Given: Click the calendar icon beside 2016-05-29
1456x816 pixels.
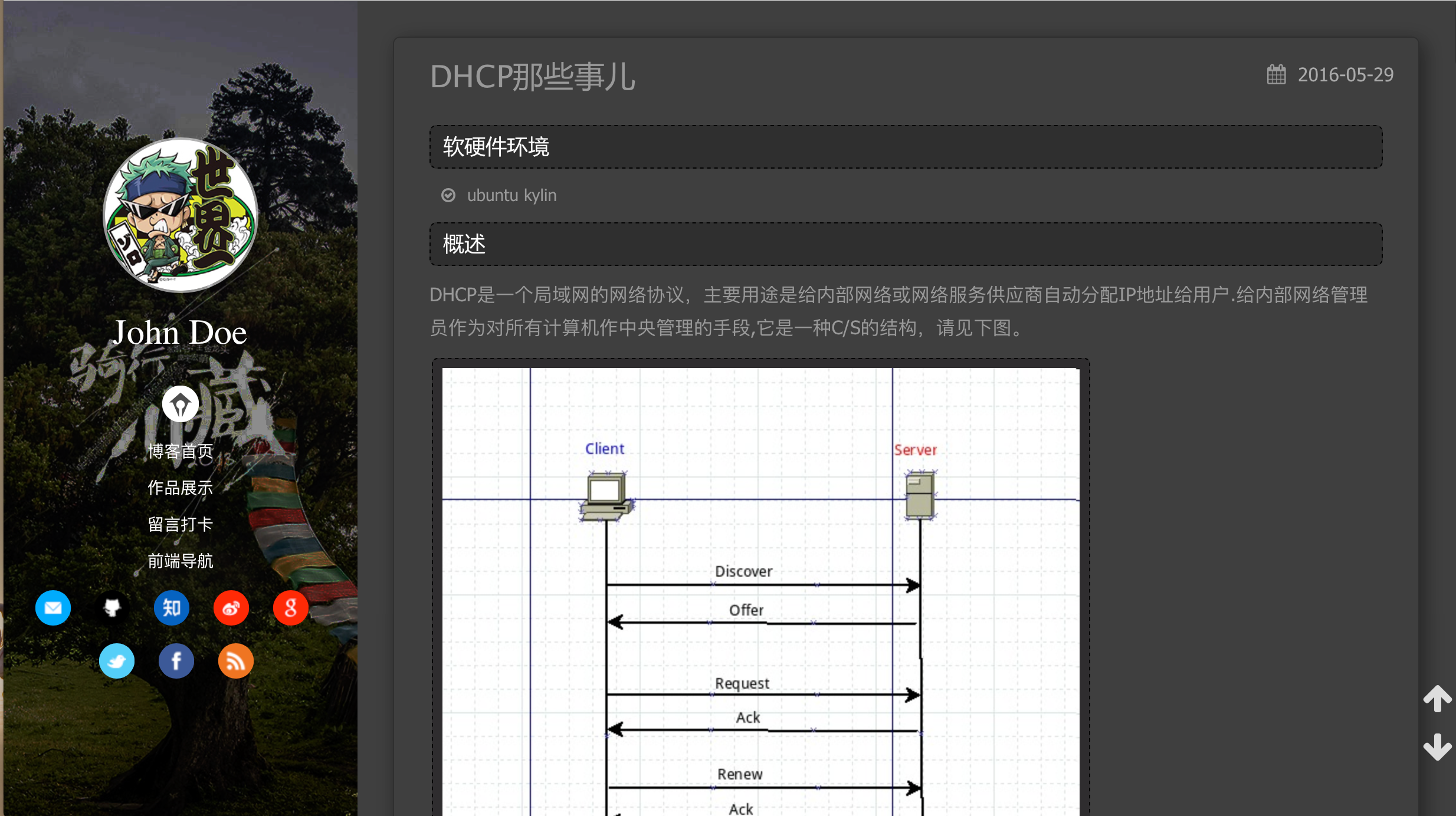Looking at the screenshot, I should [1276, 75].
